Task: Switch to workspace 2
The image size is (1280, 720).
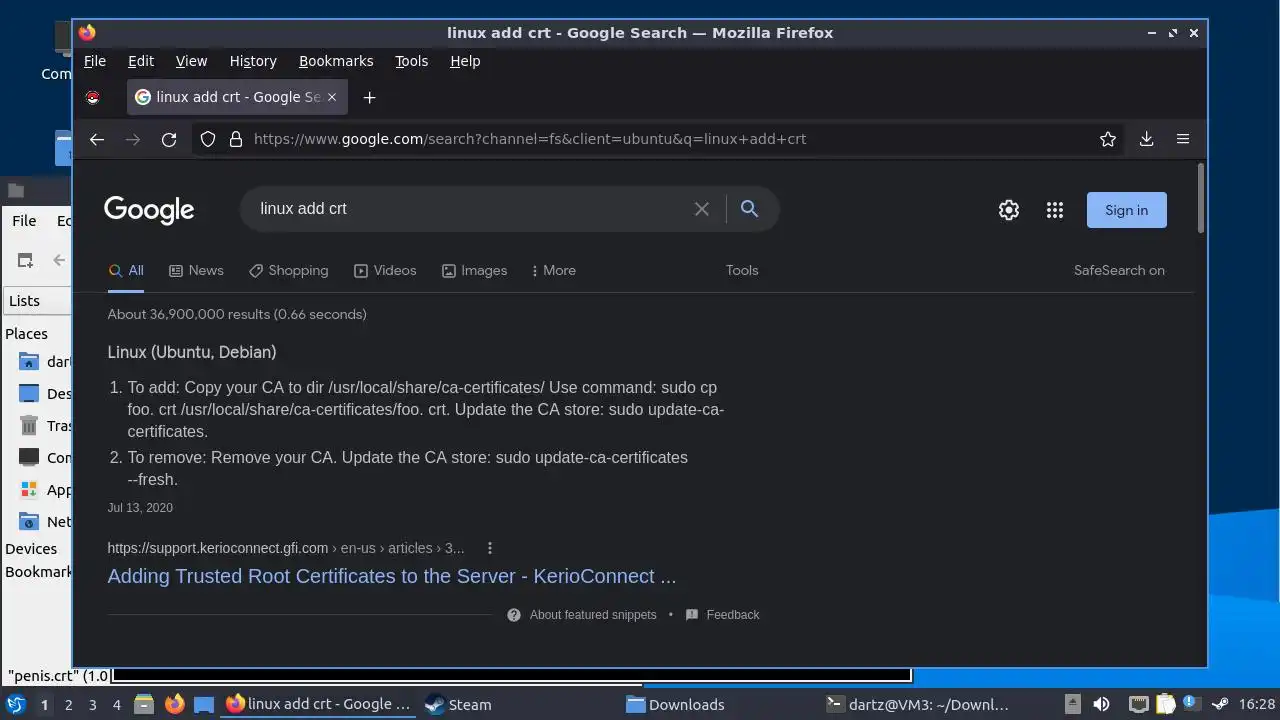Action: point(68,705)
